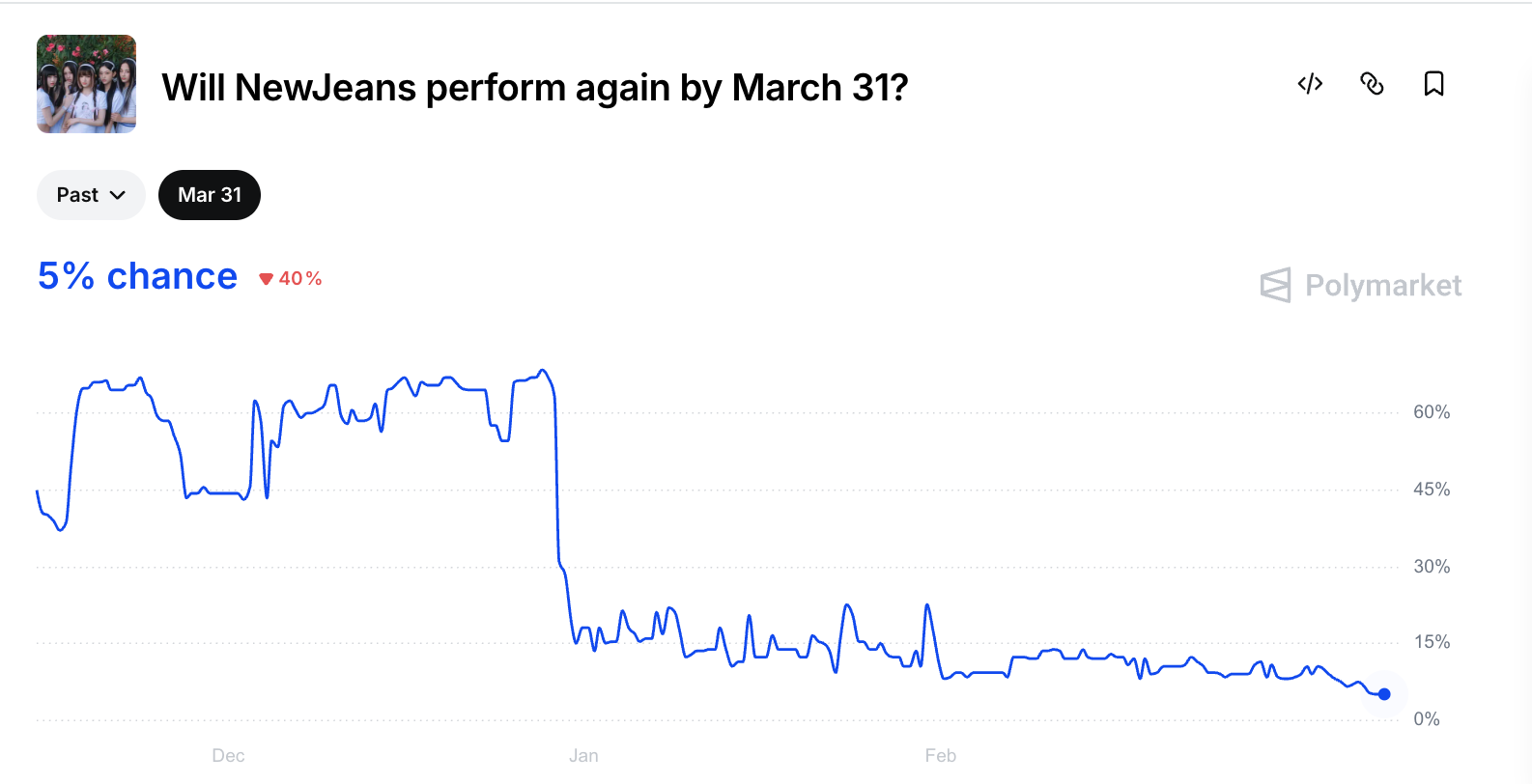Click the blue endpoint dot on the chart
This screenshot has height=784, width=1532.
[x=1384, y=694]
